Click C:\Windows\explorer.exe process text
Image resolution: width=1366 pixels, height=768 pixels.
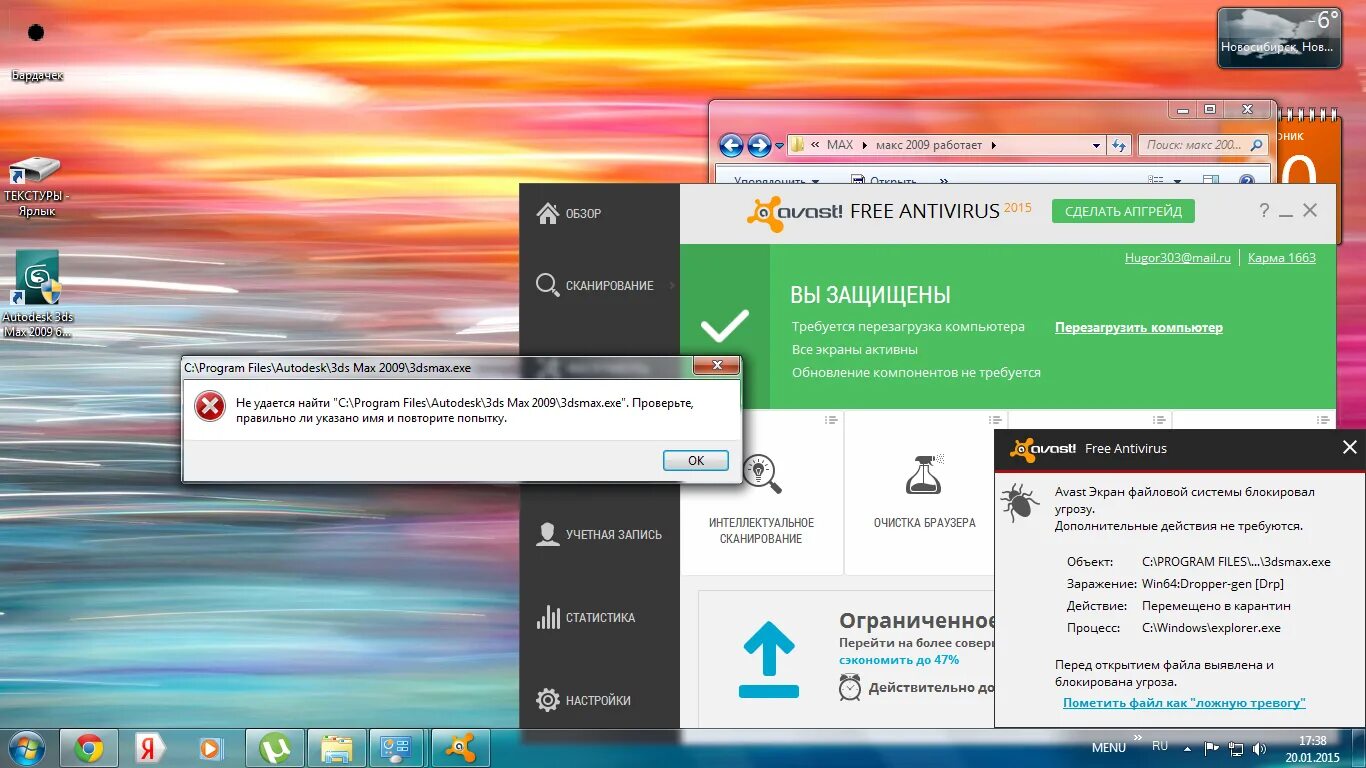coord(1211,628)
